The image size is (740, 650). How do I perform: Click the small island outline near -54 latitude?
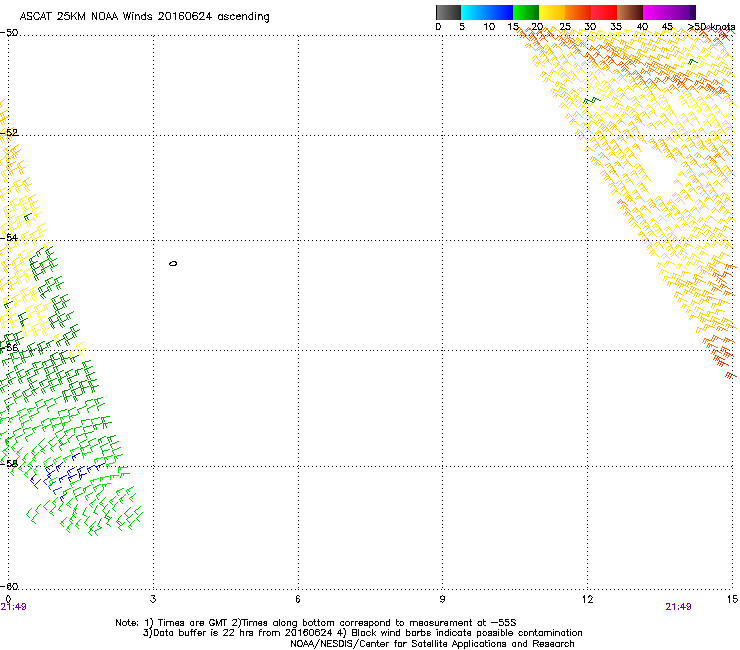click(x=173, y=263)
